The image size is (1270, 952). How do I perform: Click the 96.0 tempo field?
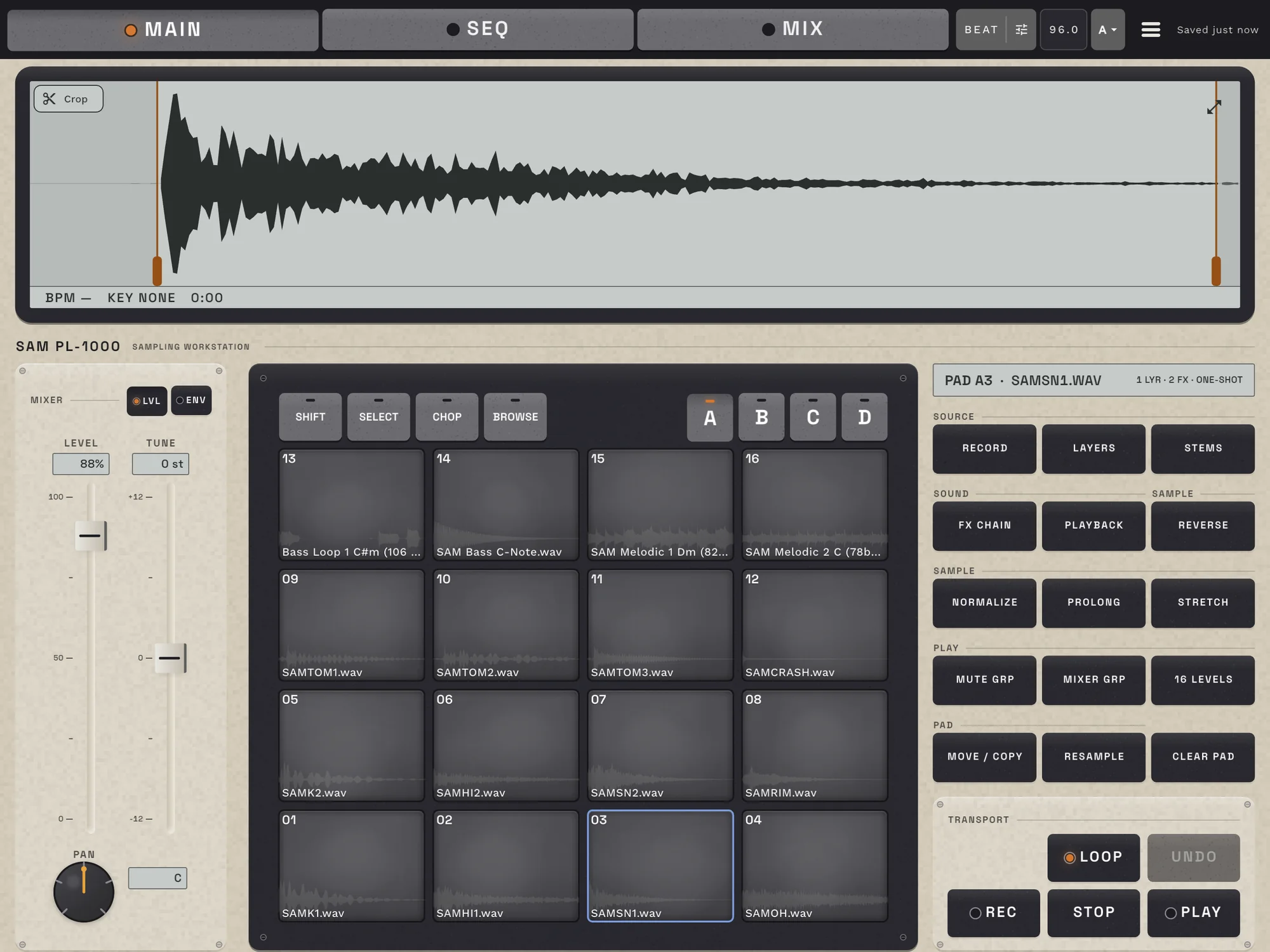point(1064,30)
